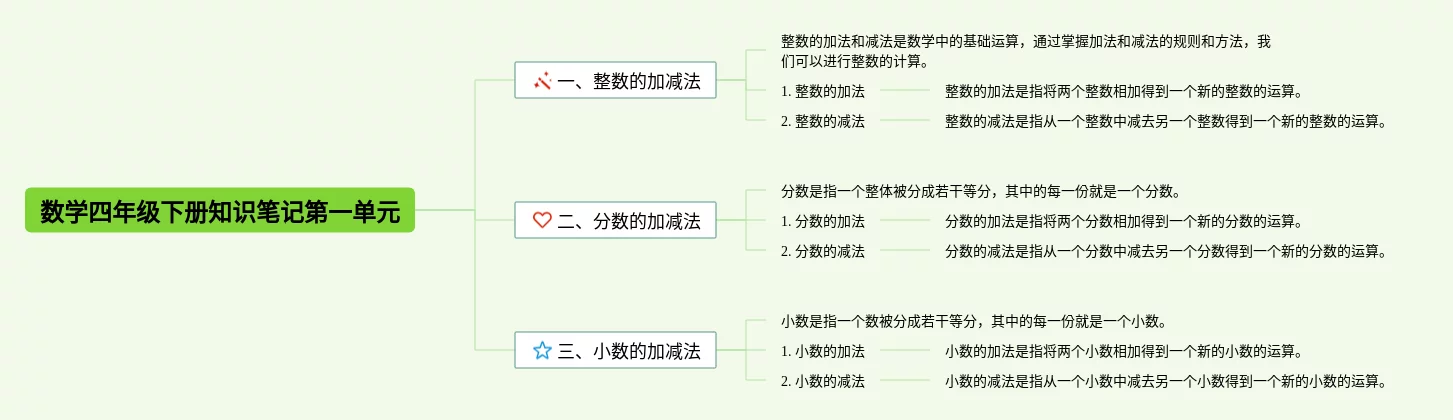The width and height of the screenshot is (1453, 420).
Task: Click the magic wand icon on 整数的加减法
Action: [542, 81]
